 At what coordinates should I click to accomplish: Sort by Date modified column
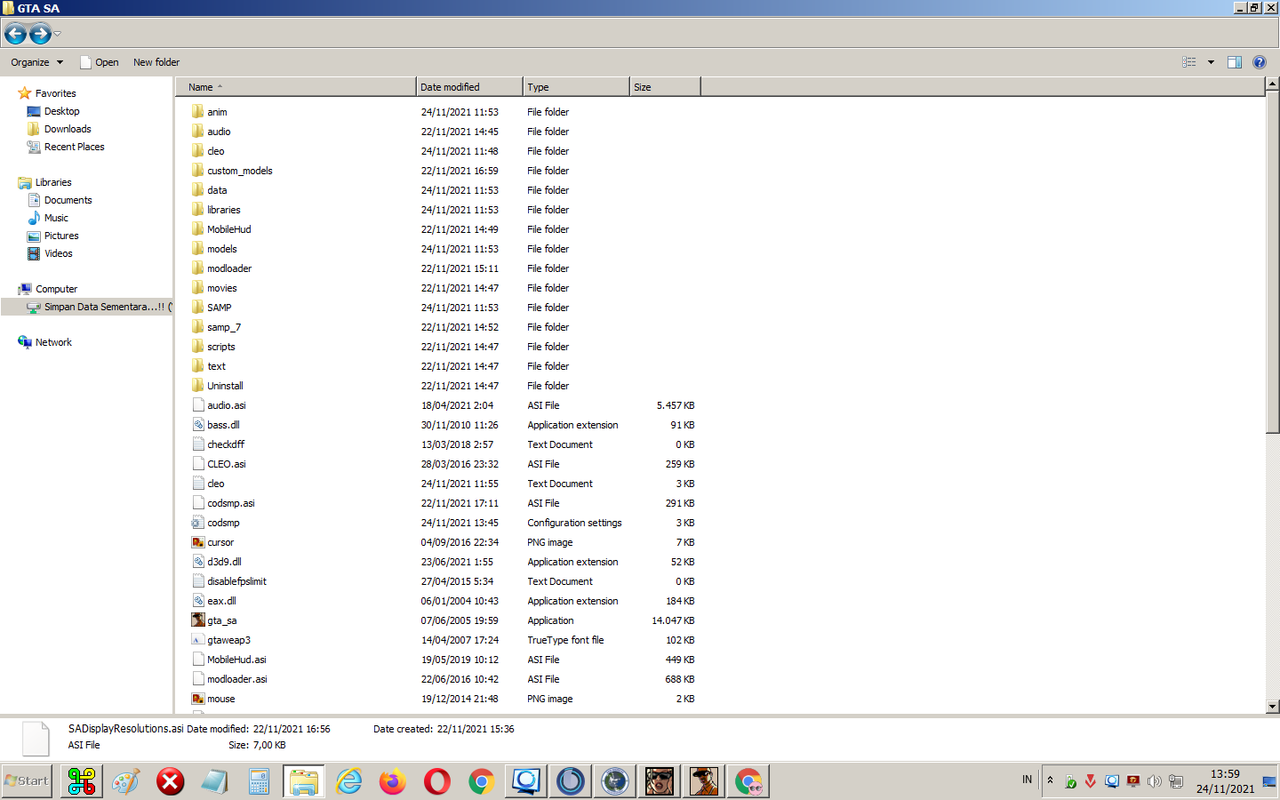point(470,87)
